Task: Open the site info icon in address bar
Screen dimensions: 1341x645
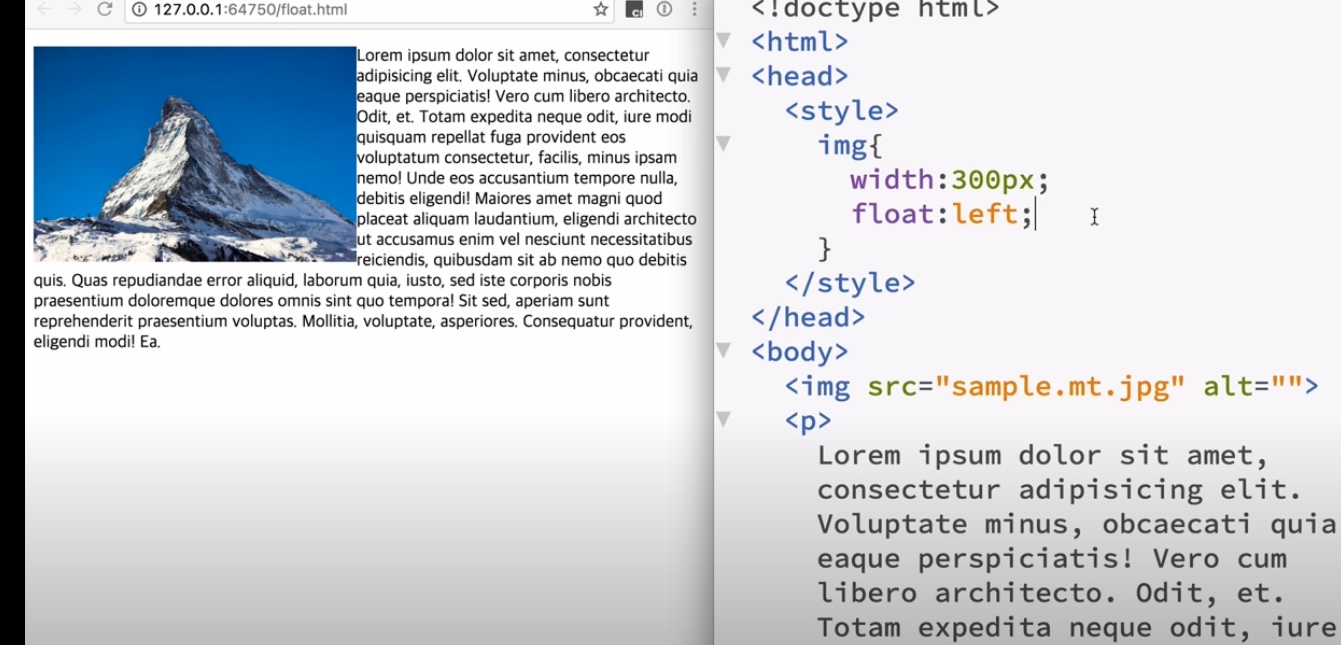Action: [x=139, y=10]
